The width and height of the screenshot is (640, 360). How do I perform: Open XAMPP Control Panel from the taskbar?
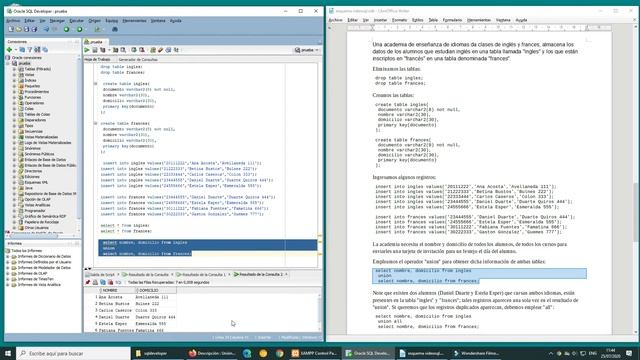[314, 353]
